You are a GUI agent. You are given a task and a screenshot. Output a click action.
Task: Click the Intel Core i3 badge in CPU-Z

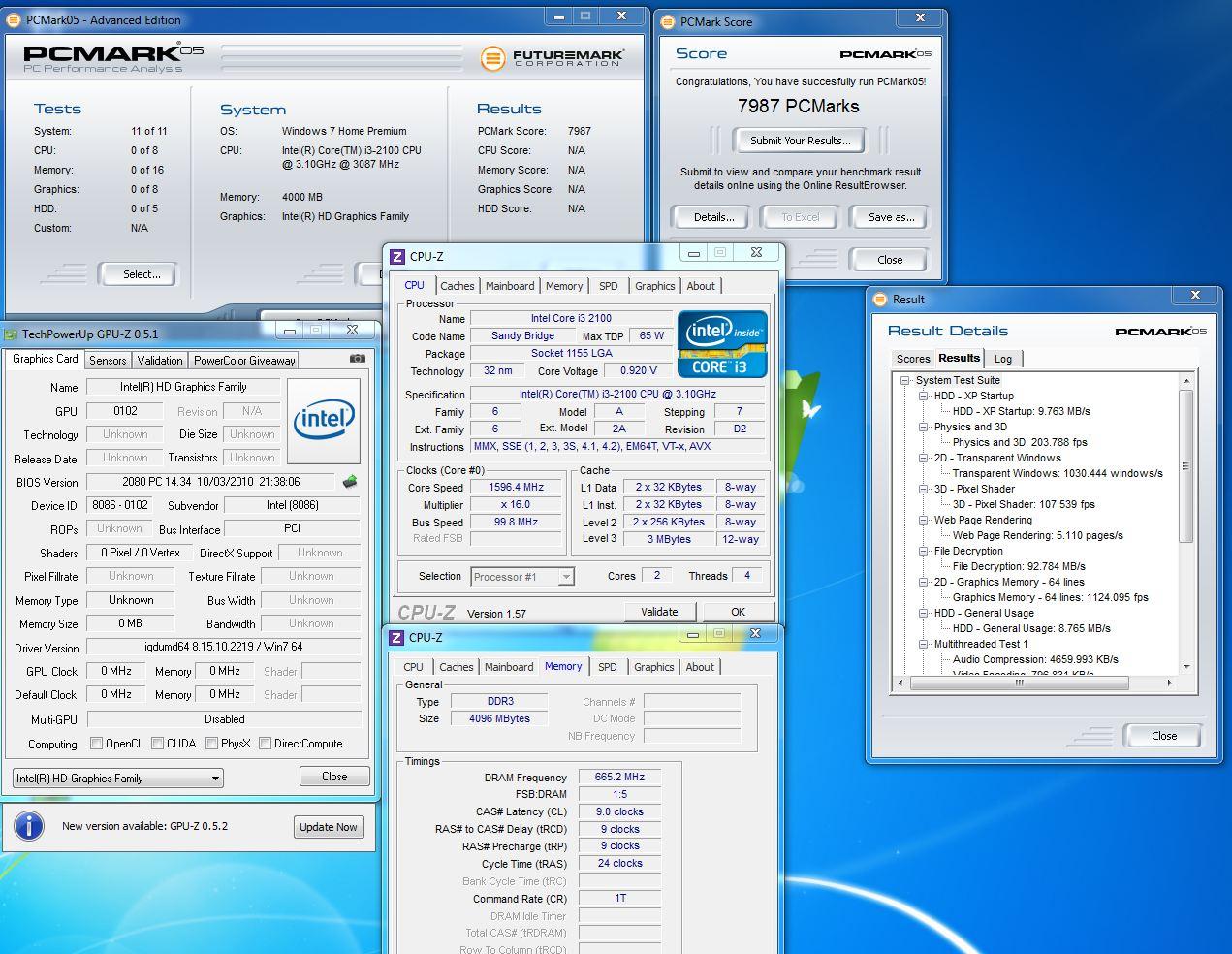tap(722, 344)
